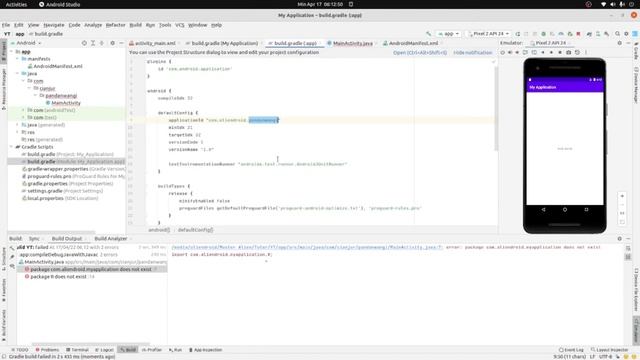Open the VCS menu

click(x=180, y=25)
